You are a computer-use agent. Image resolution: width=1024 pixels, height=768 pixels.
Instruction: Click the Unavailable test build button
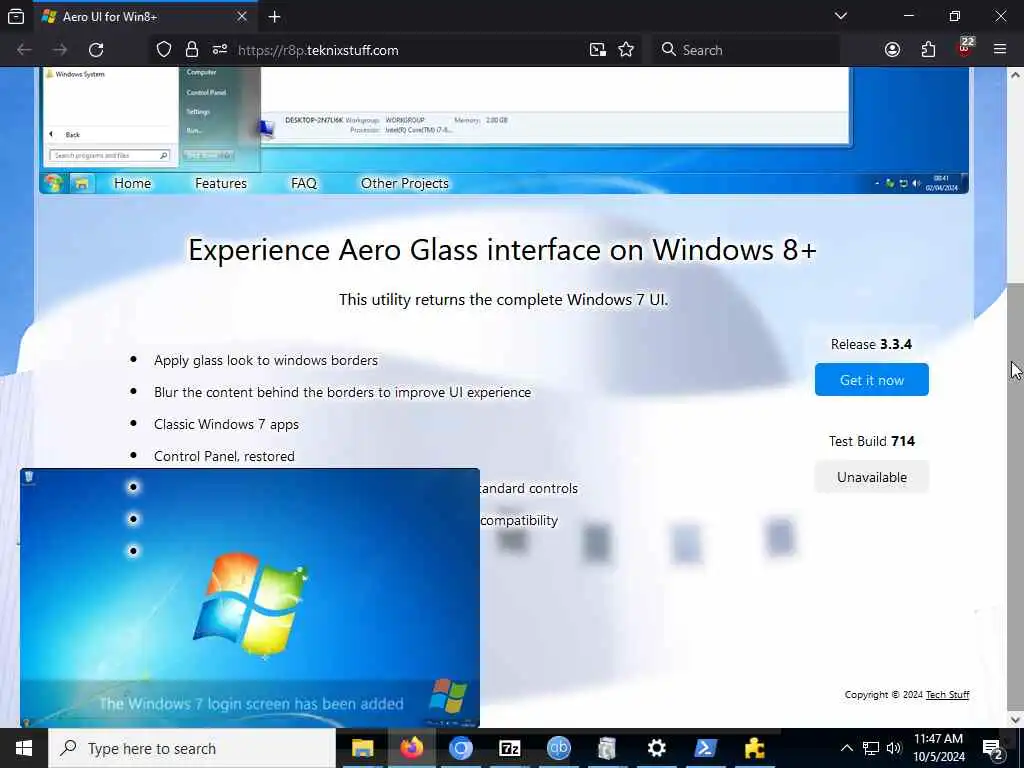[x=871, y=477]
